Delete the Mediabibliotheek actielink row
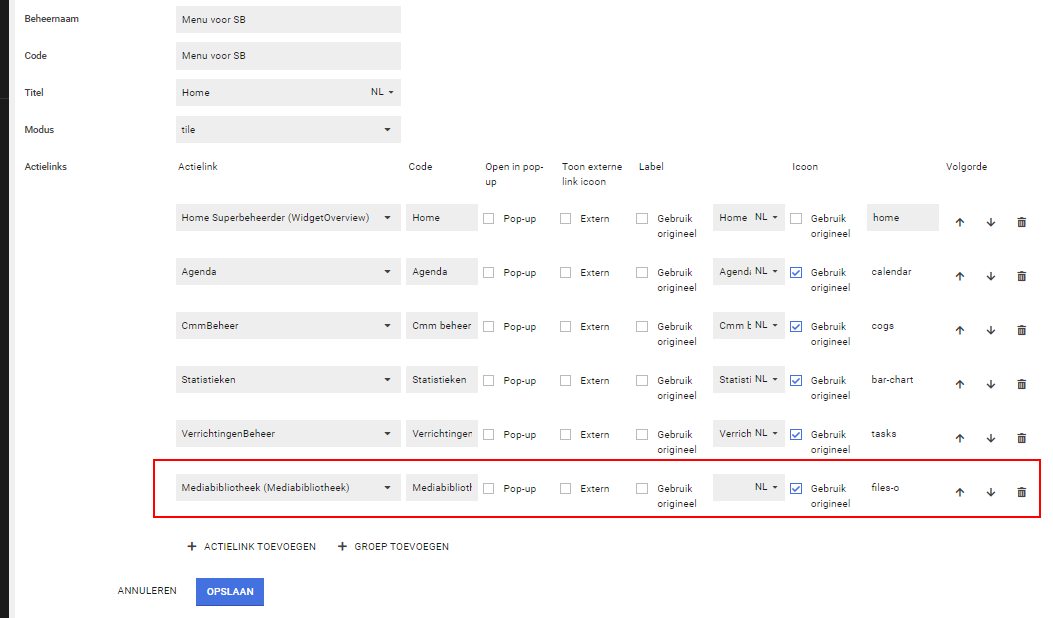The image size is (1053, 618). [1021, 492]
